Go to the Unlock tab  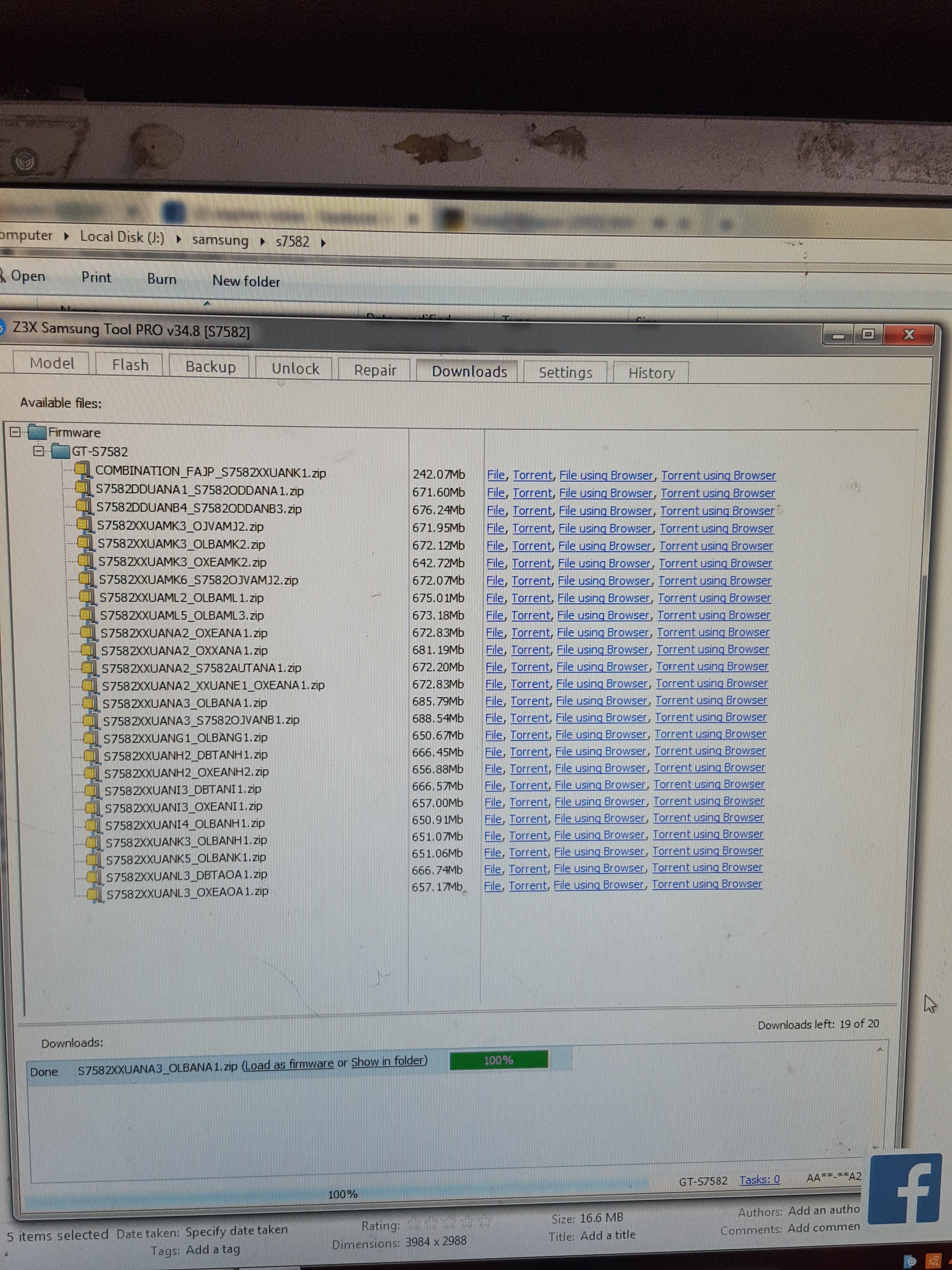[x=295, y=368]
